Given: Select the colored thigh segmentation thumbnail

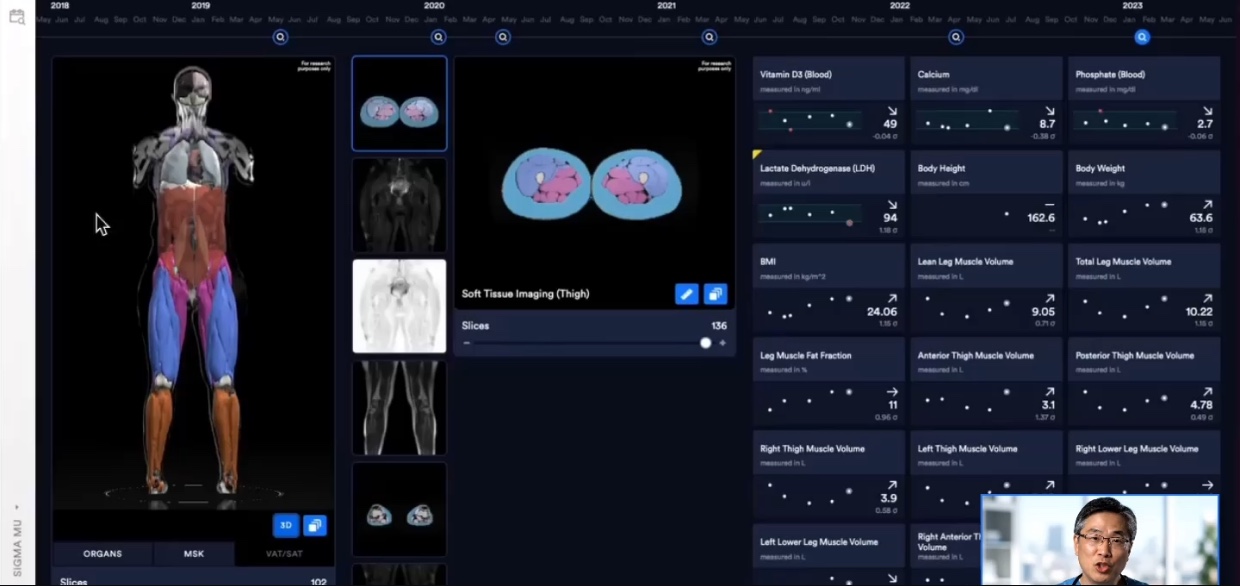Looking at the screenshot, I should (x=399, y=104).
